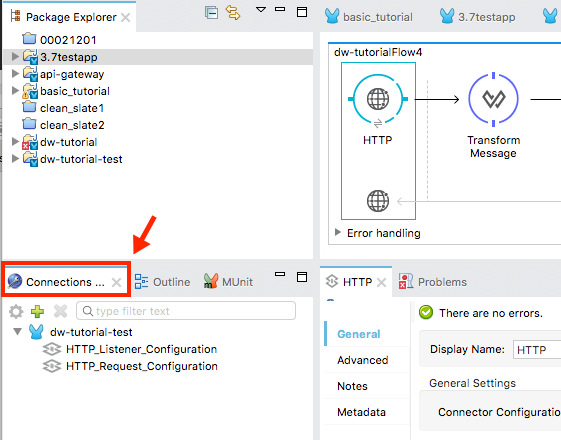This screenshot has height=440, width=561.
Task: Click the dw-tutorialFlow4 flow title
Action: (378, 52)
